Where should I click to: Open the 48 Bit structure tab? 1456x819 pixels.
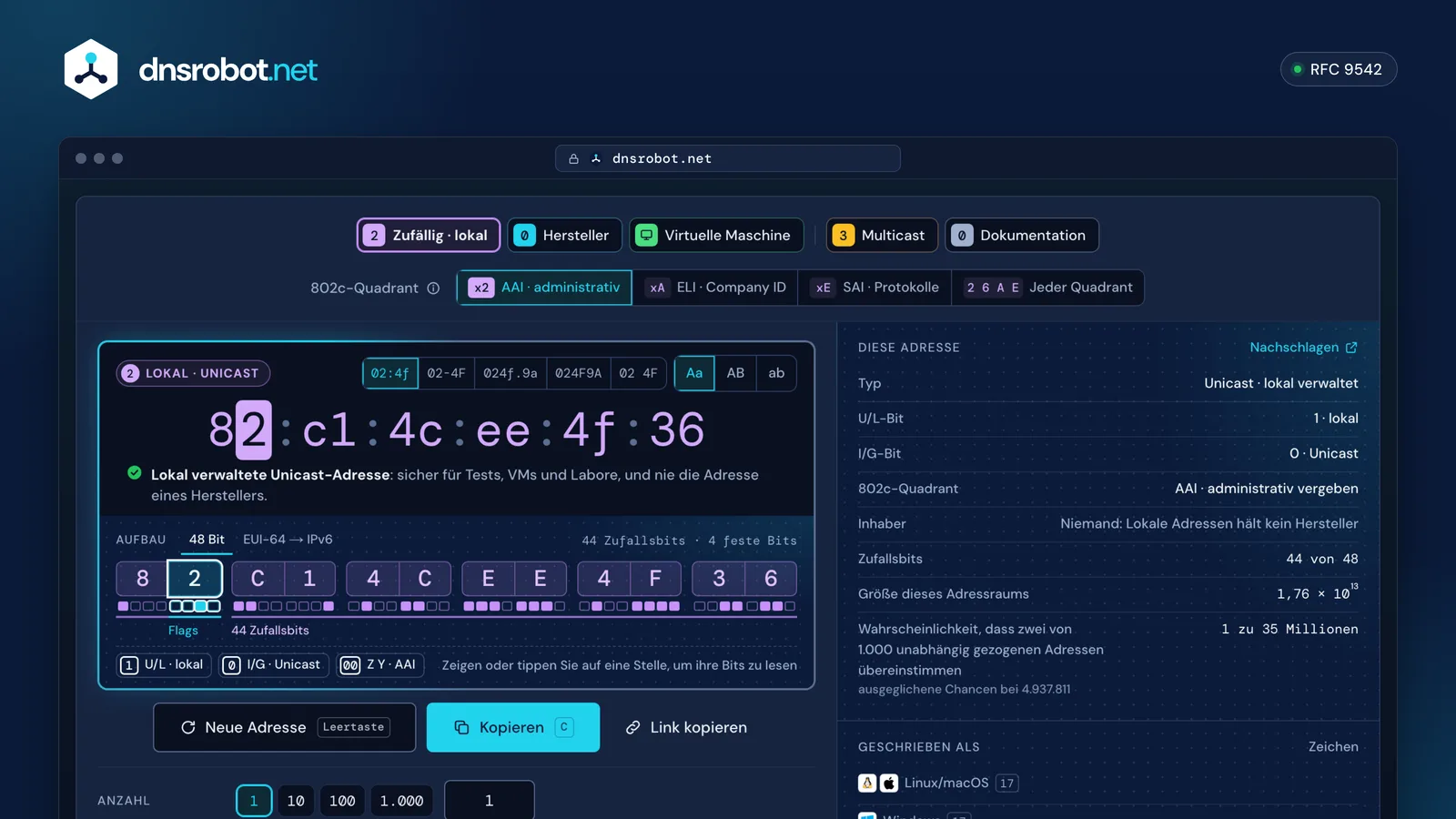click(207, 540)
